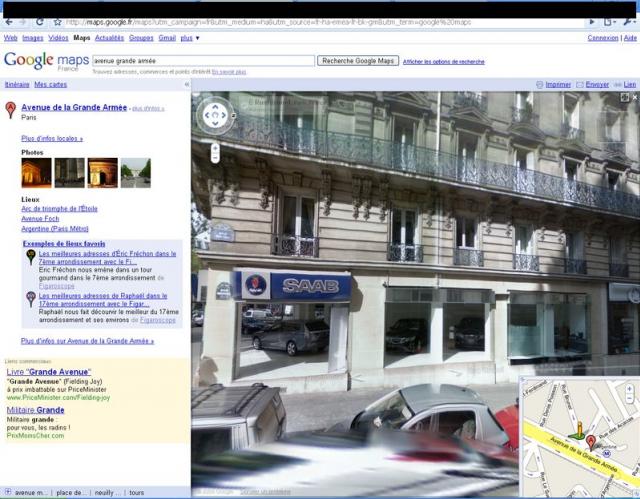This screenshot has width=640, height=499.
Task: Click the browser forward arrow
Action: (x=23, y=22)
